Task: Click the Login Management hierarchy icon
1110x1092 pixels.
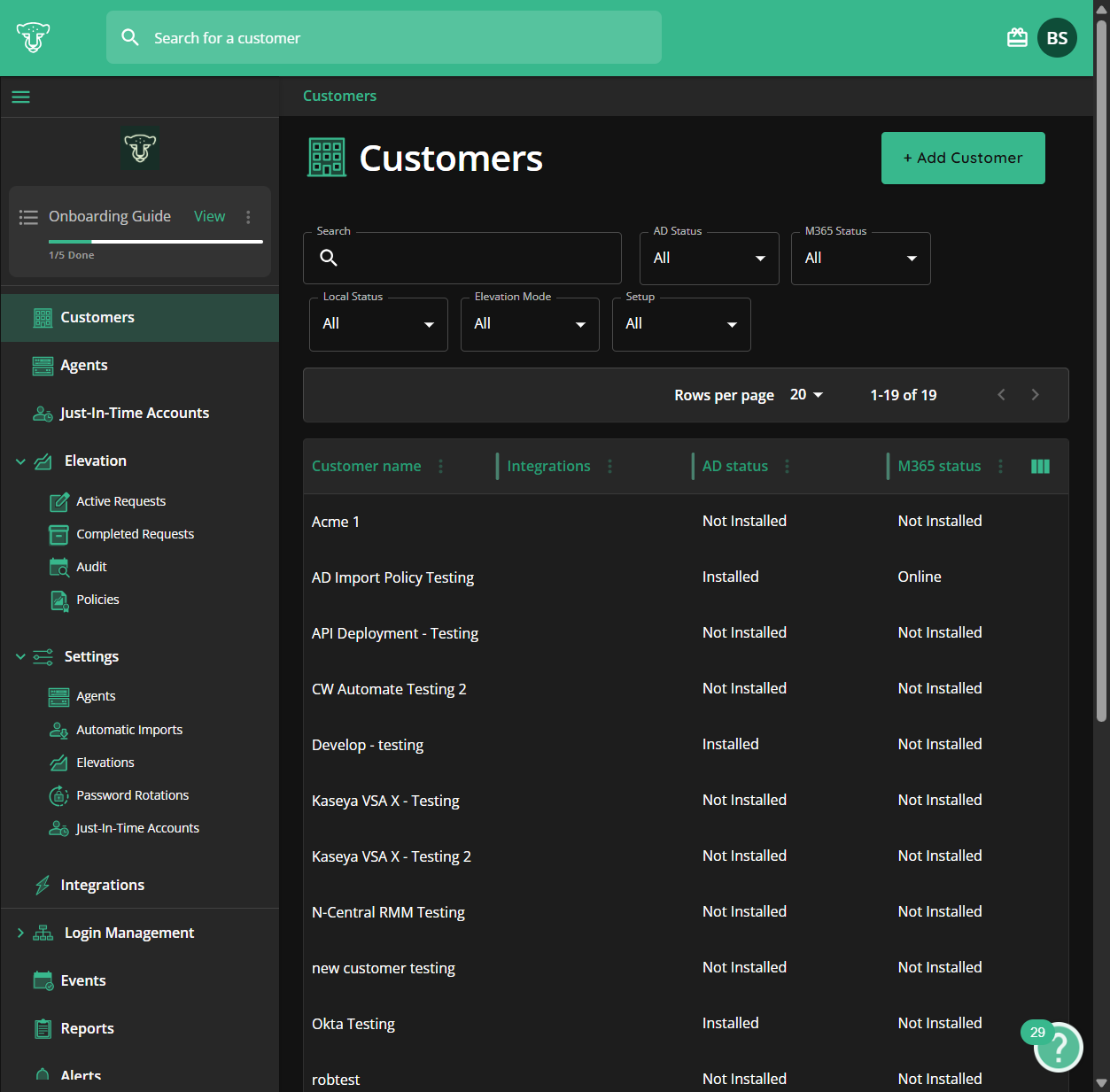Action: [x=43, y=933]
